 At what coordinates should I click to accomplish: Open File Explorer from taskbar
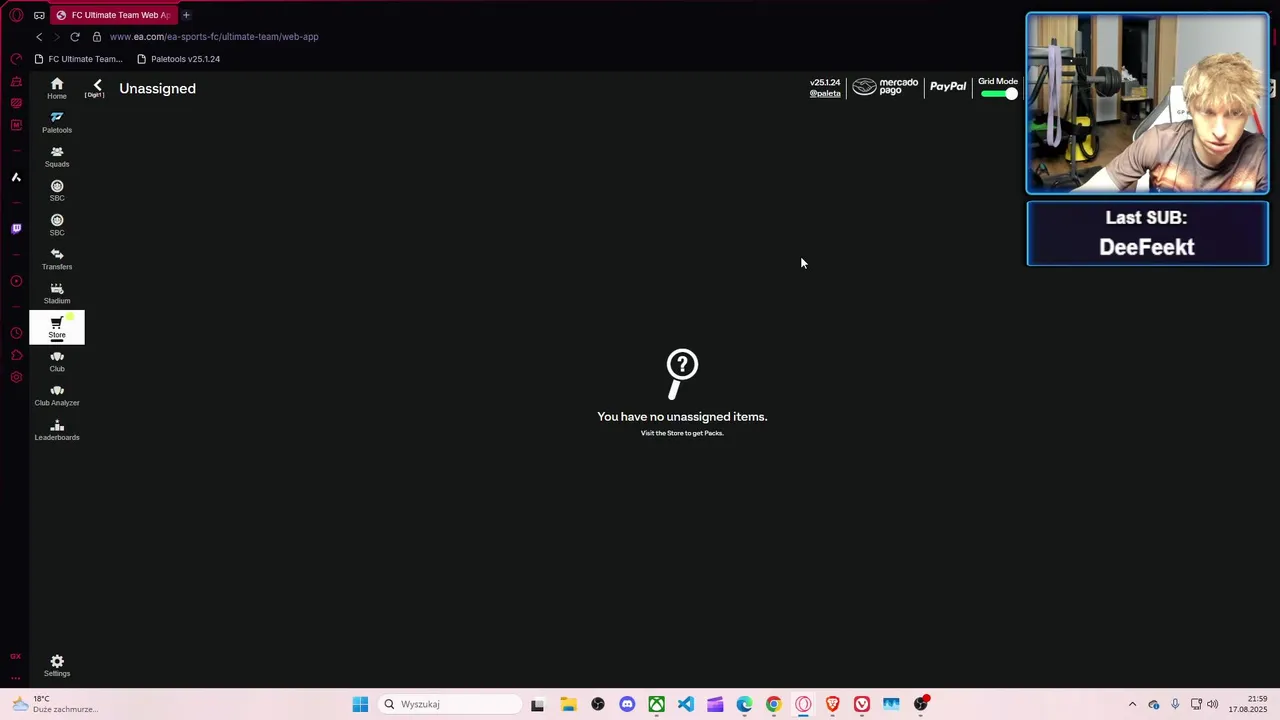[568, 704]
